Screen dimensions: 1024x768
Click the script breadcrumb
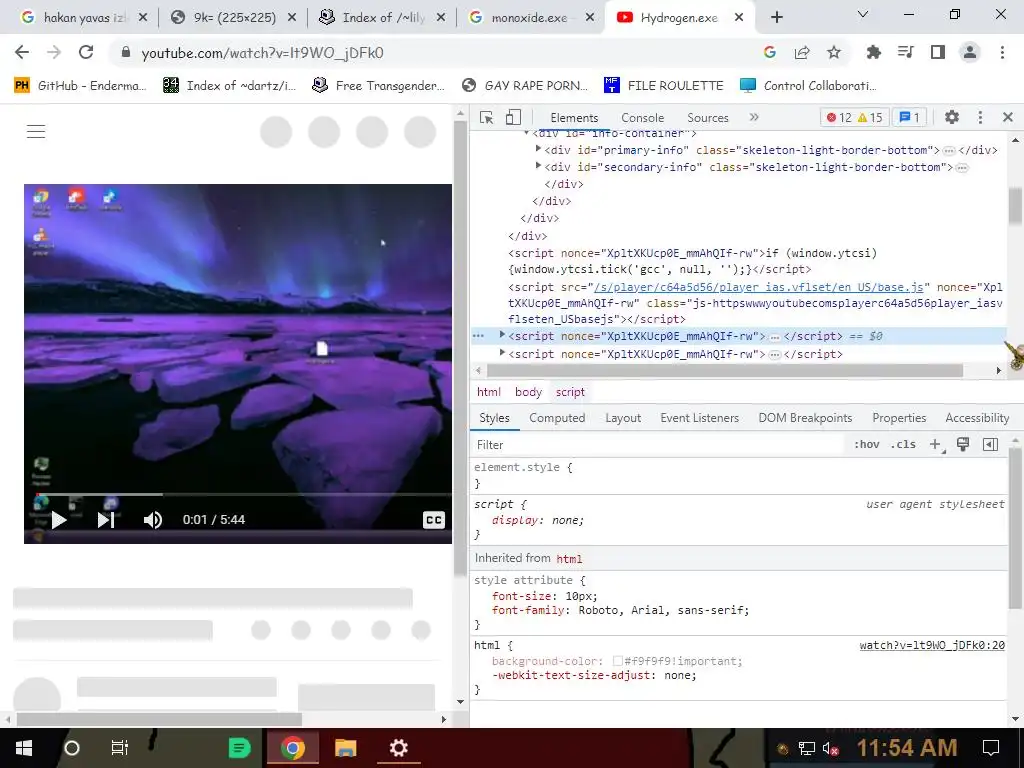coord(570,392)
